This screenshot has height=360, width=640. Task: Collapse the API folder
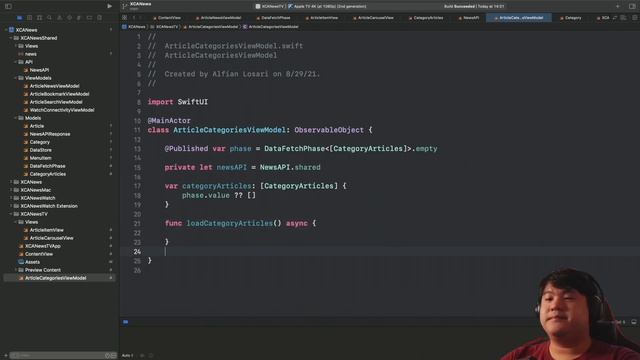(16, 62)
